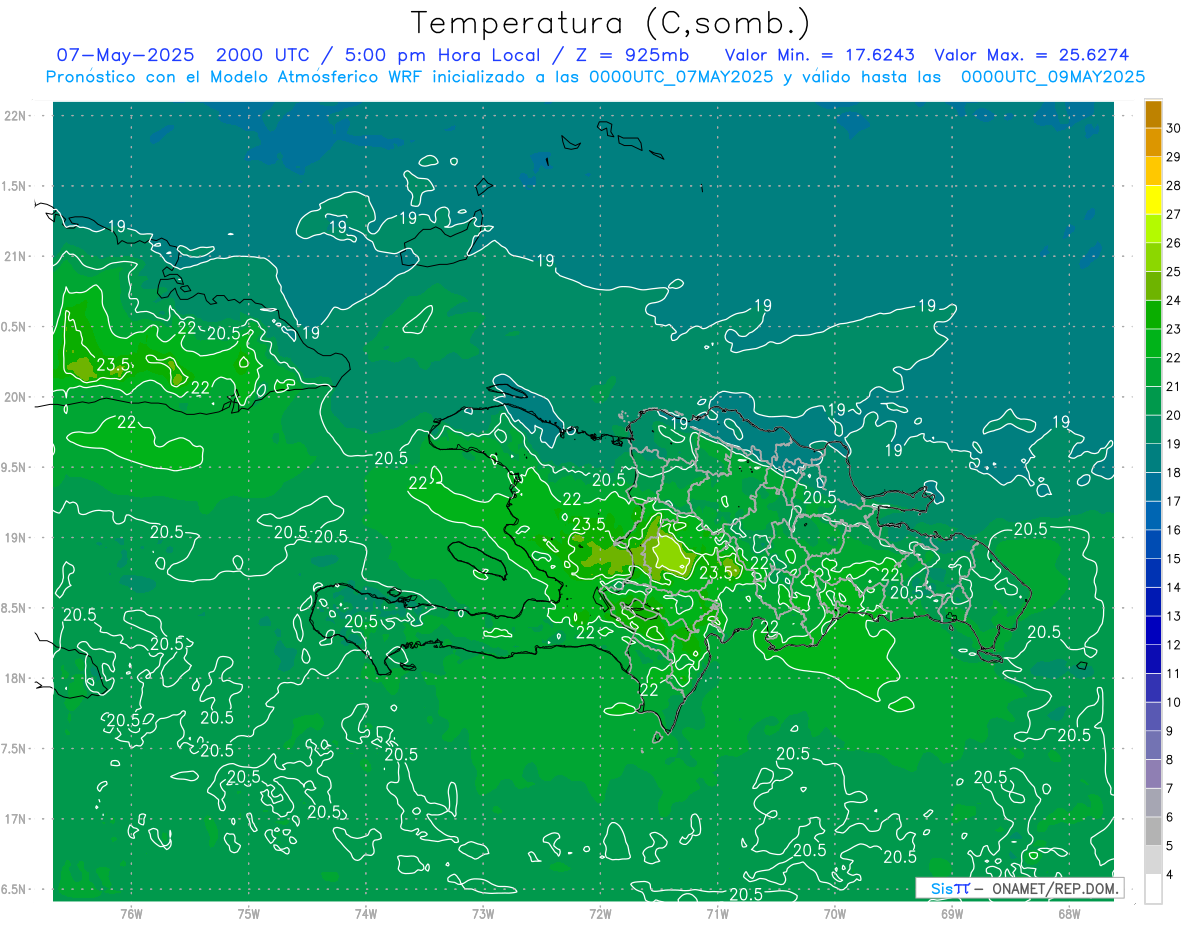The width and height of the screenshot is (1200, 927).
Task: Click the '73W' longitude axis label
Action: [483, 913]
